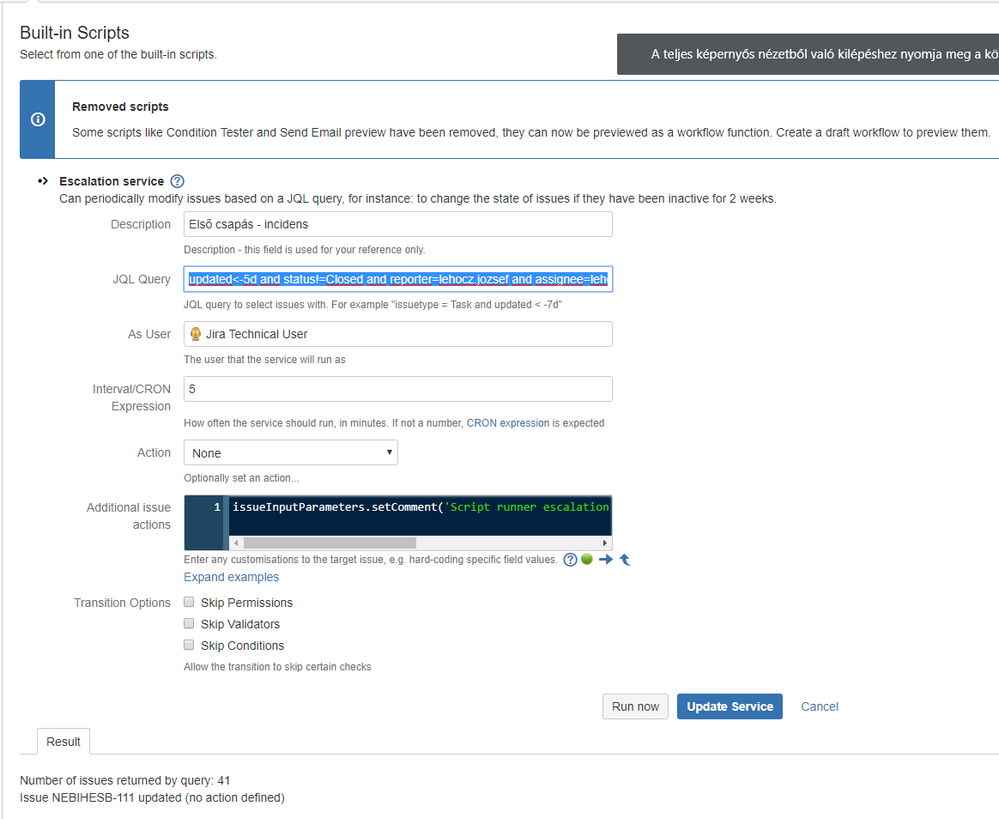Click the code editor horizontal scrollbar thumb

pyautogui.click(x=330, y=543)
